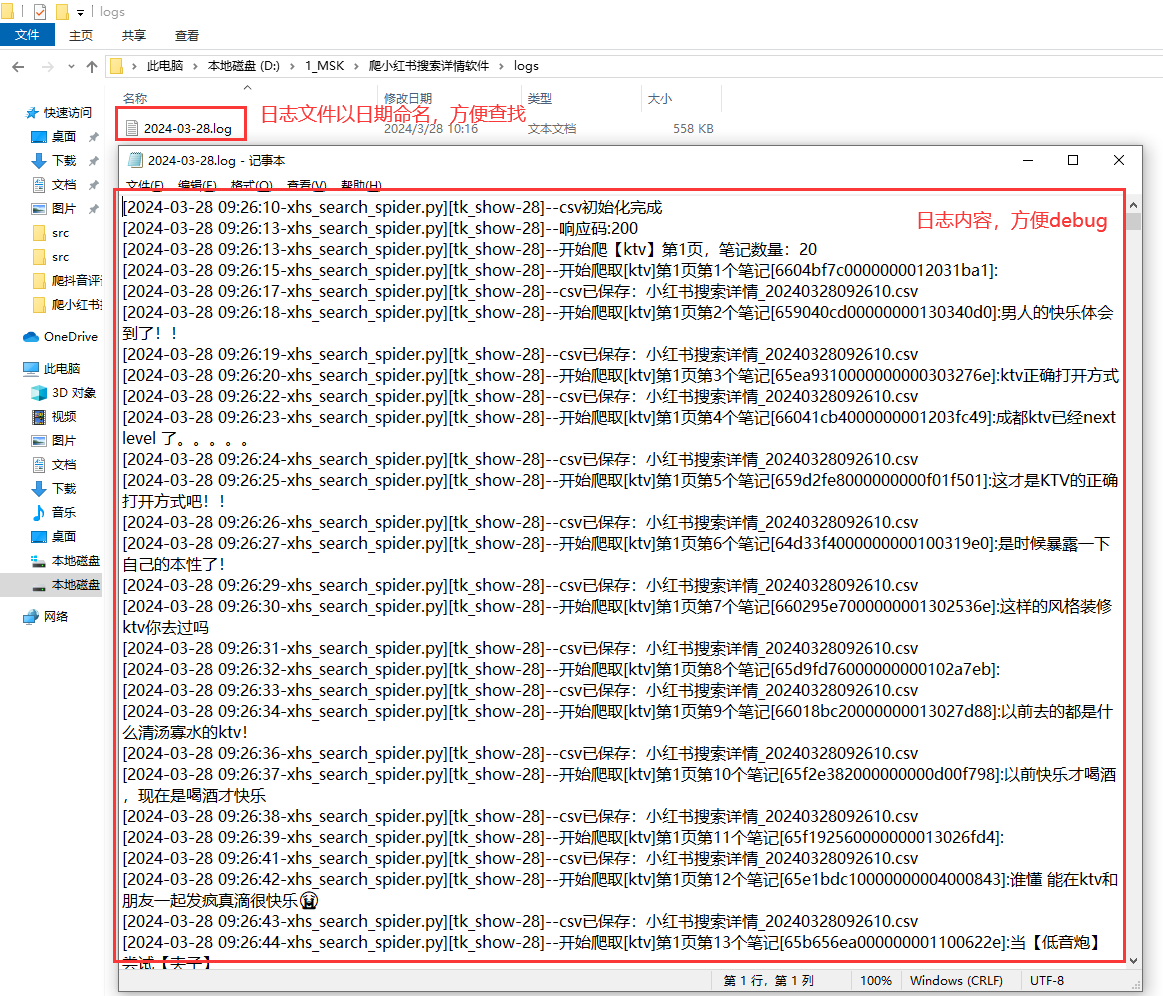Switch to the 查看 ribbon tab
Viewport: 1163px width, 996px height.
[x=186, y=36]
